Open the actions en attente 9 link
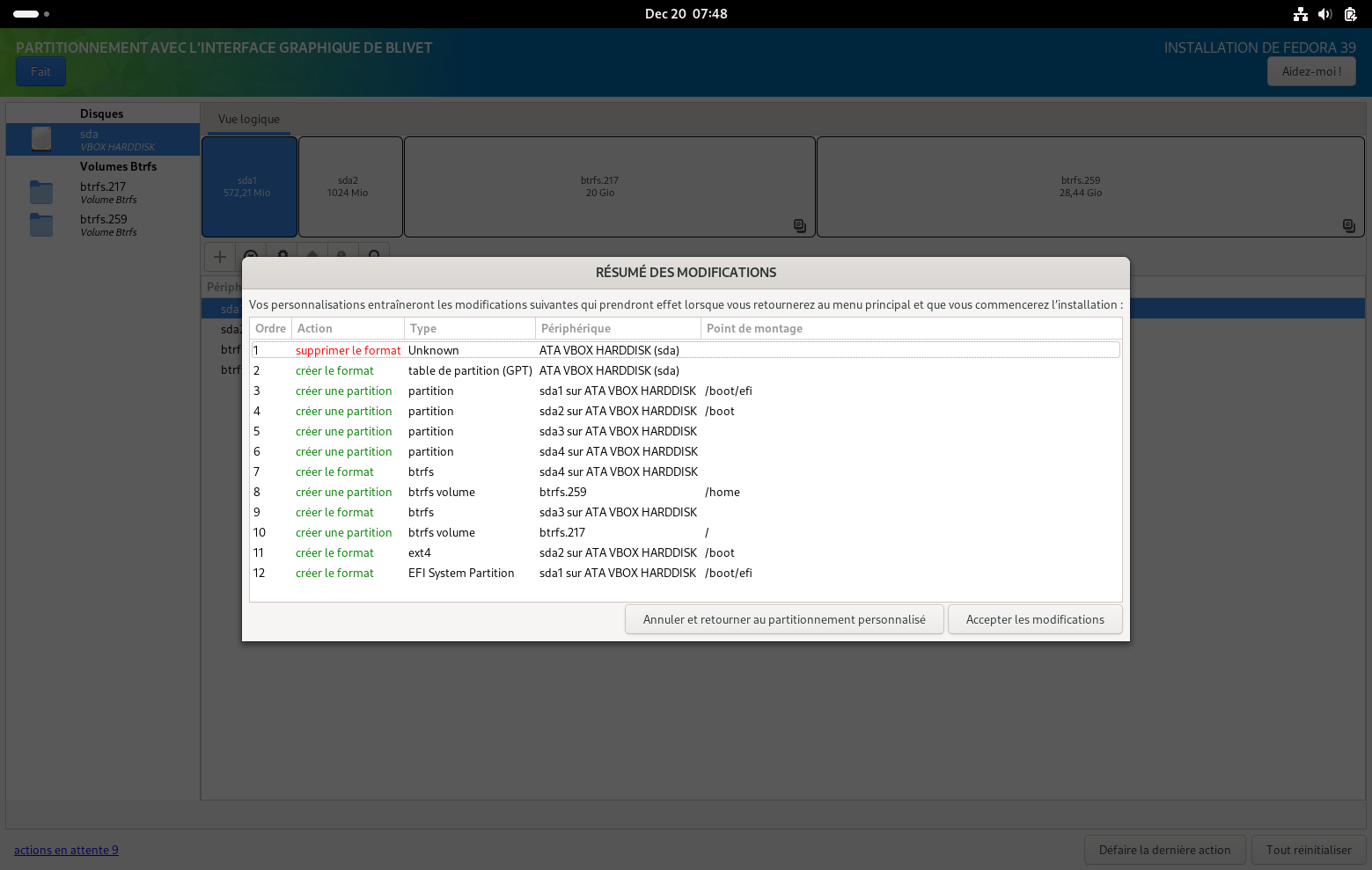1372x870 pixels. click(x=66, y=850)
